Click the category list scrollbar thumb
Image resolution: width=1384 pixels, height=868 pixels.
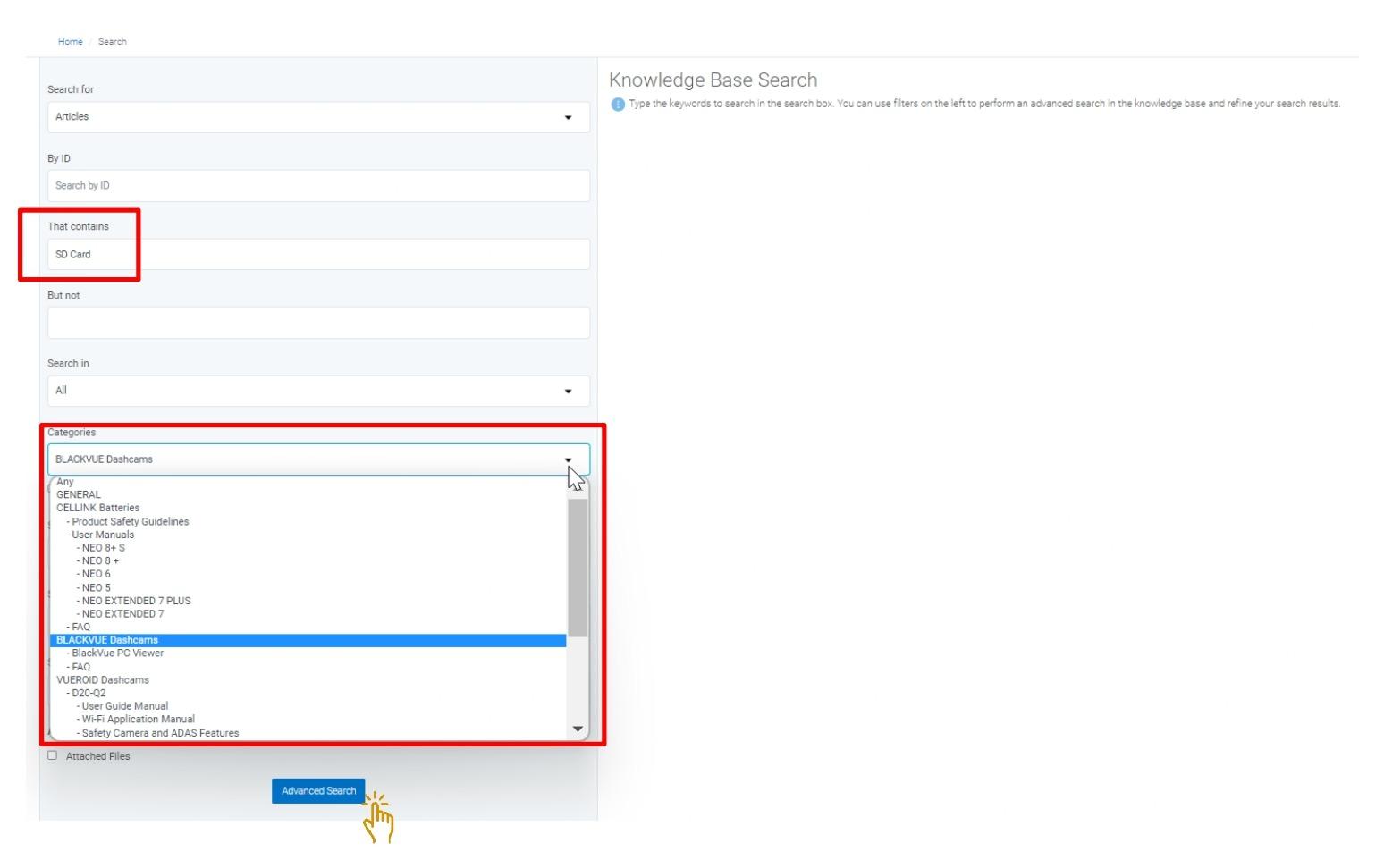click(x=578, y=568)
